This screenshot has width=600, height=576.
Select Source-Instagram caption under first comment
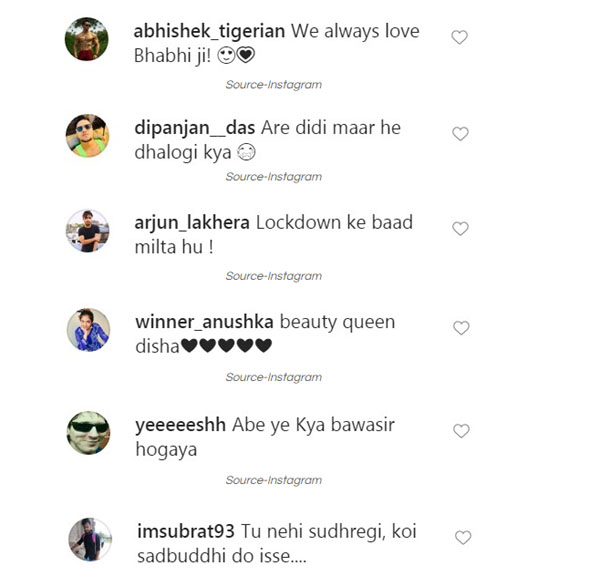click(x=274, y=85)
